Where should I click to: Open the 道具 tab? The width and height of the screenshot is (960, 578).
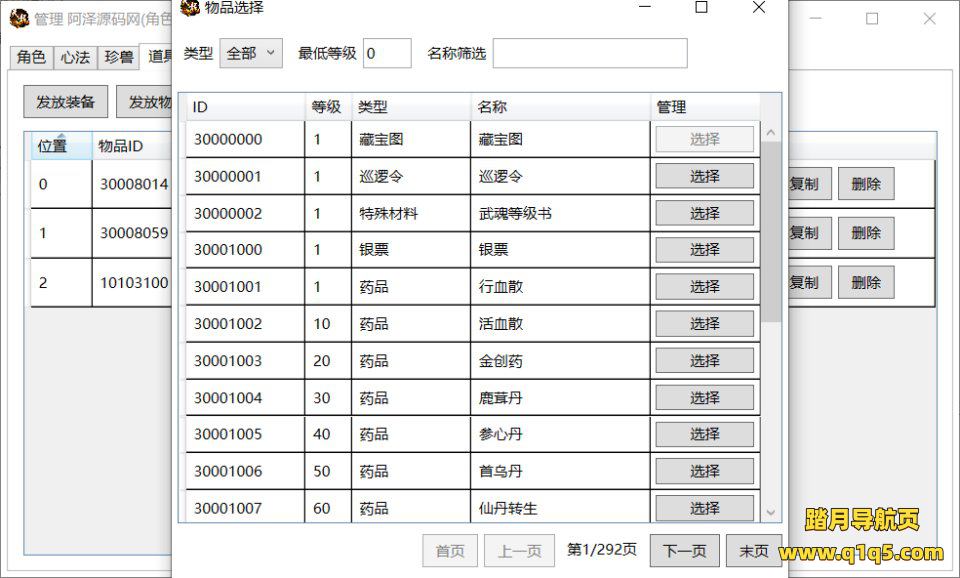(159, 57)
